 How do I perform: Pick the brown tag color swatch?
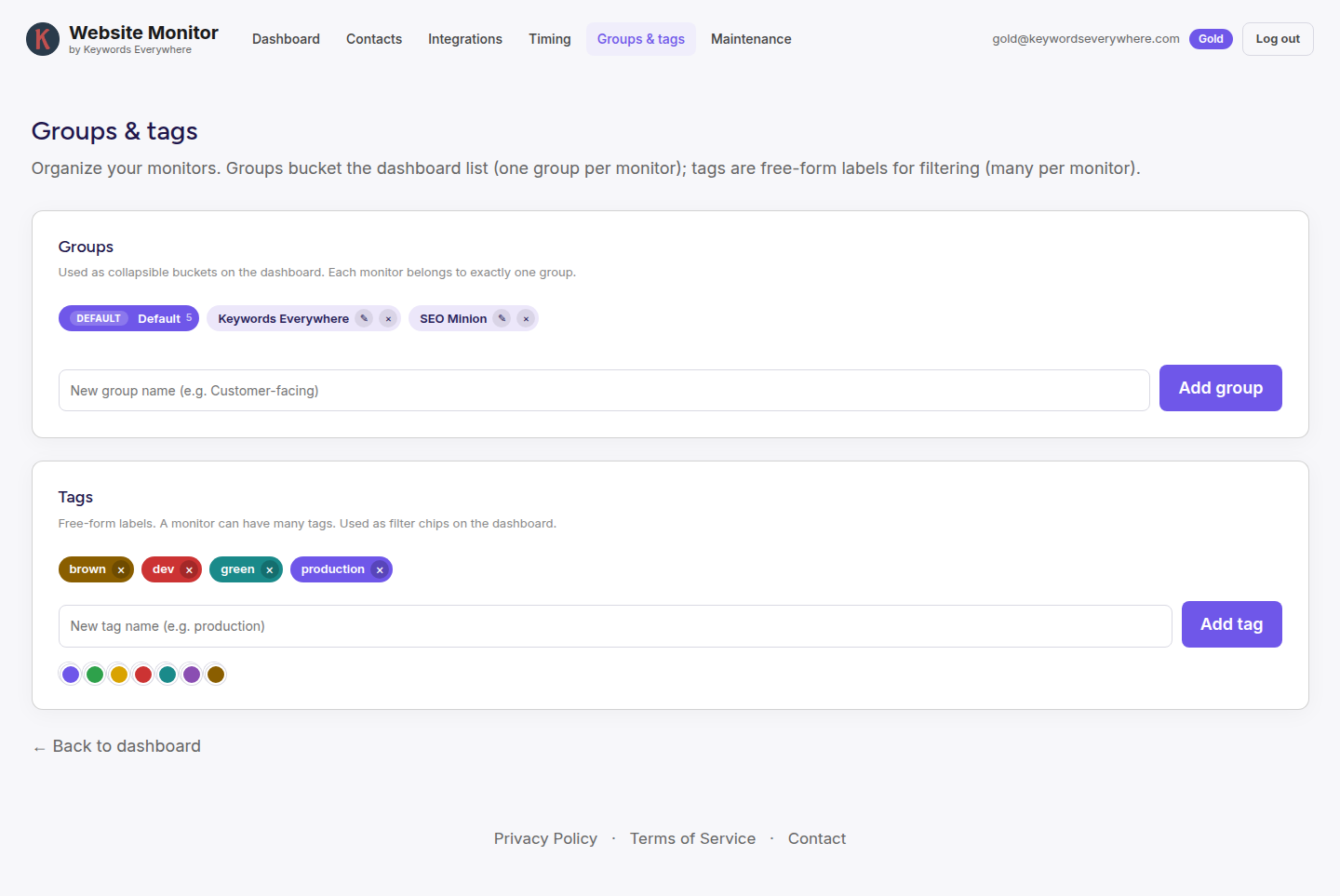coord(216,675)
